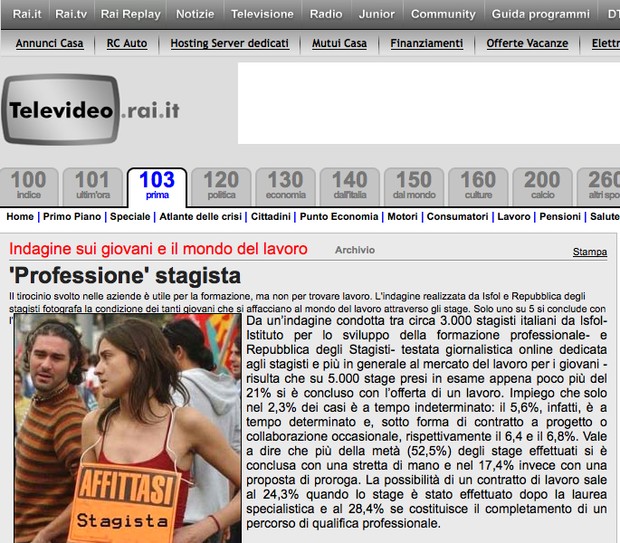Open the Speciale section
Image resolution: width=620 pixels, height=543 pixels.
click(x=130, y=217)
